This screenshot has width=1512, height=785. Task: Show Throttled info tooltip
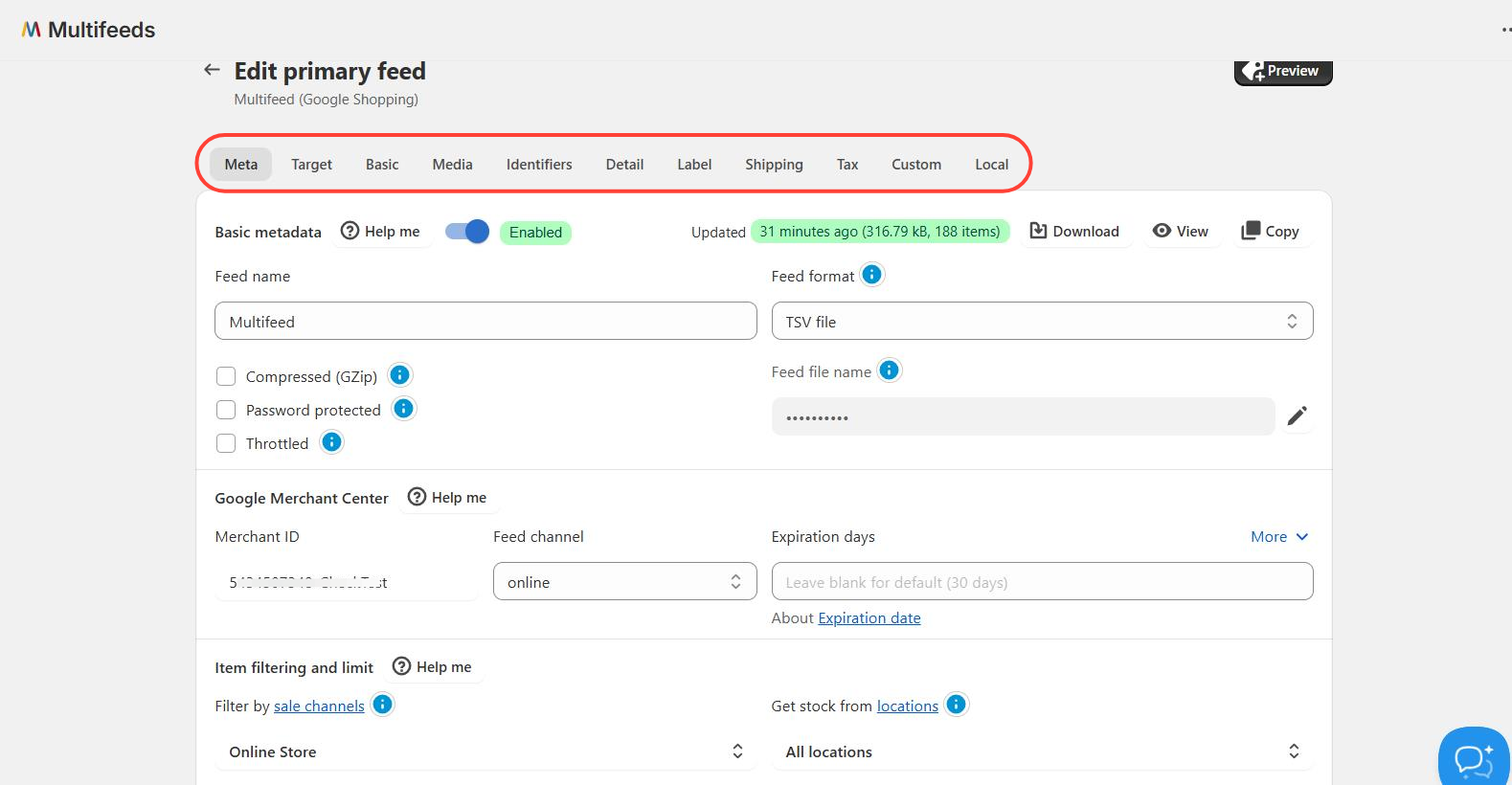(331, 442)
